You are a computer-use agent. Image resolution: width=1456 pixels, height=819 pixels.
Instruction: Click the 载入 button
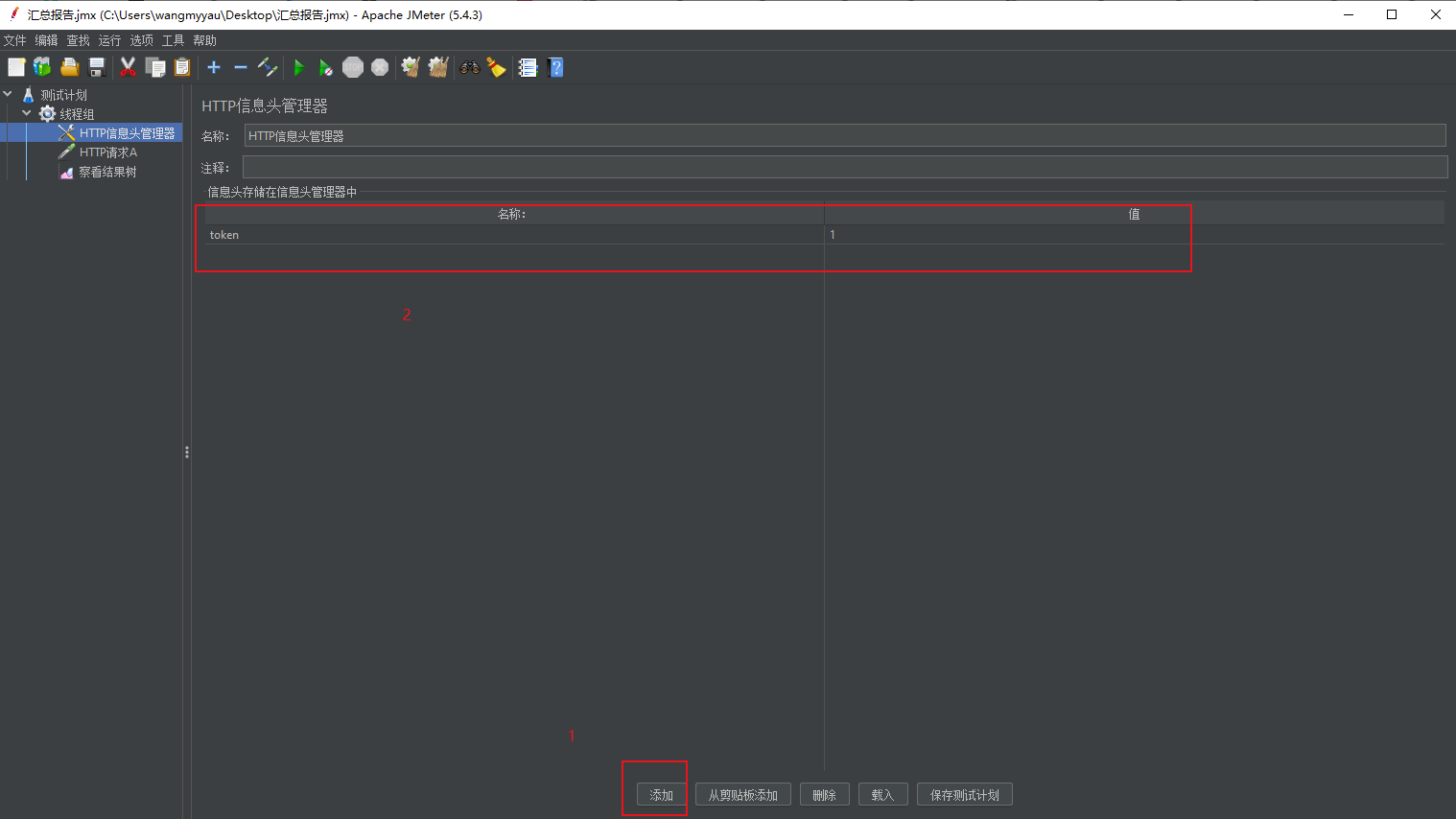pos(882,795)
